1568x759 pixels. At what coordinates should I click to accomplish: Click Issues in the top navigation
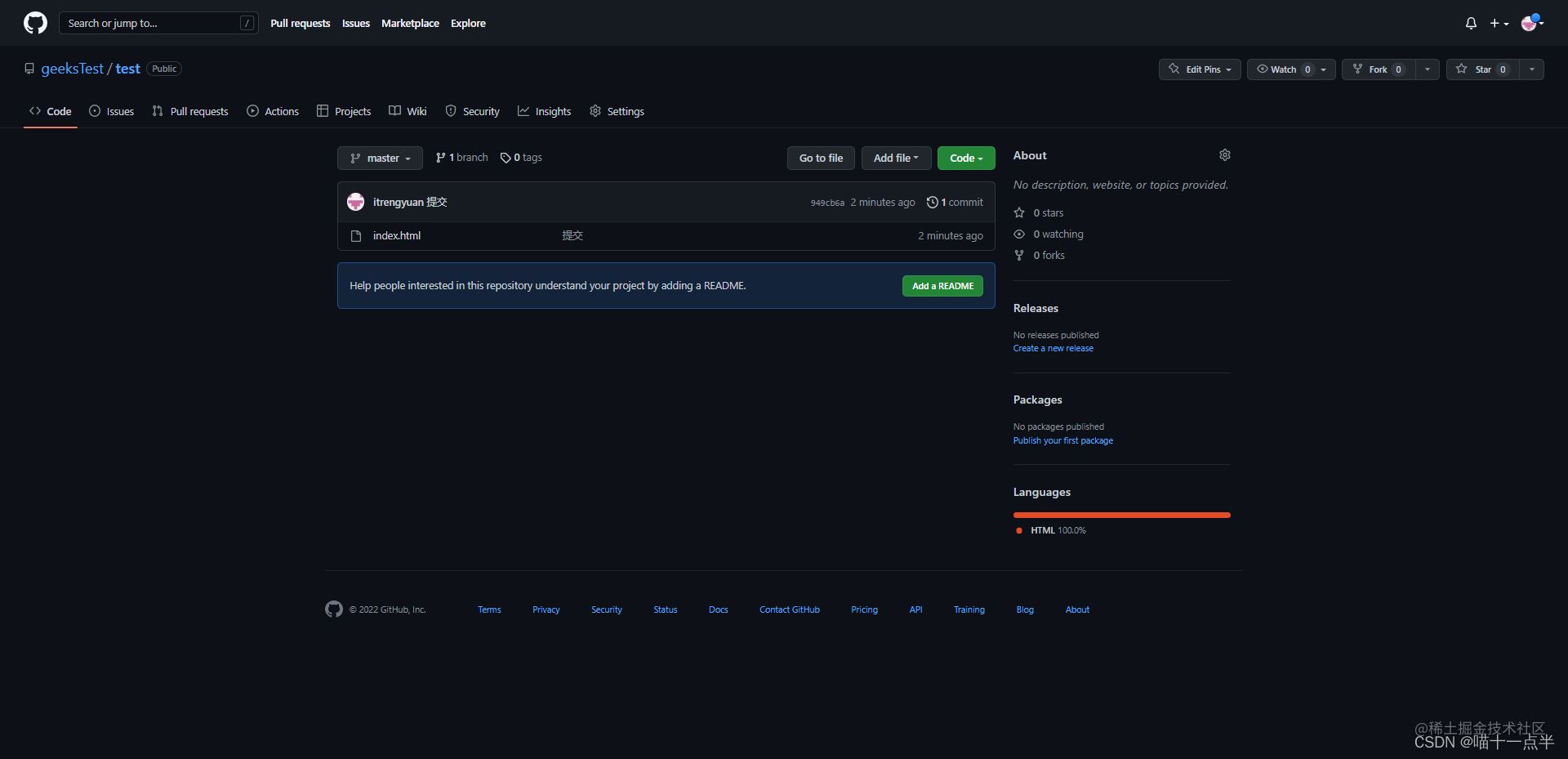(355, 23)
